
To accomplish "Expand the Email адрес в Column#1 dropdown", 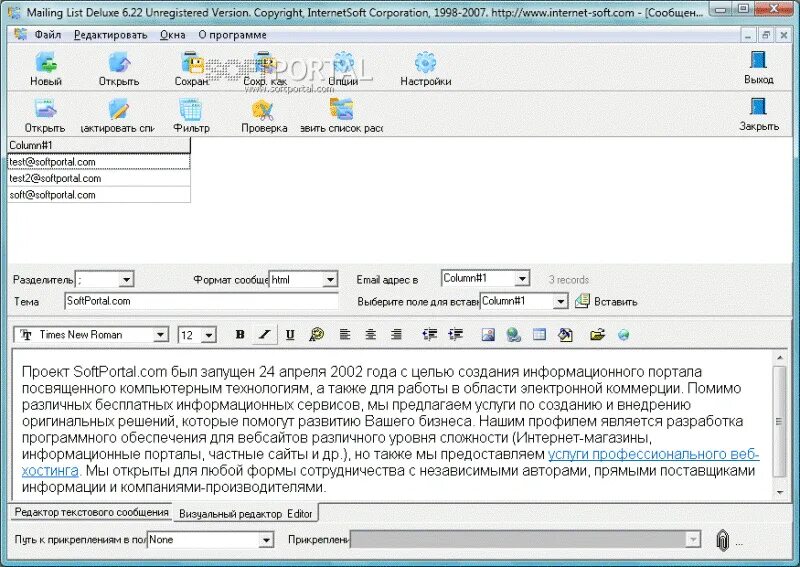I will (522, 279).
